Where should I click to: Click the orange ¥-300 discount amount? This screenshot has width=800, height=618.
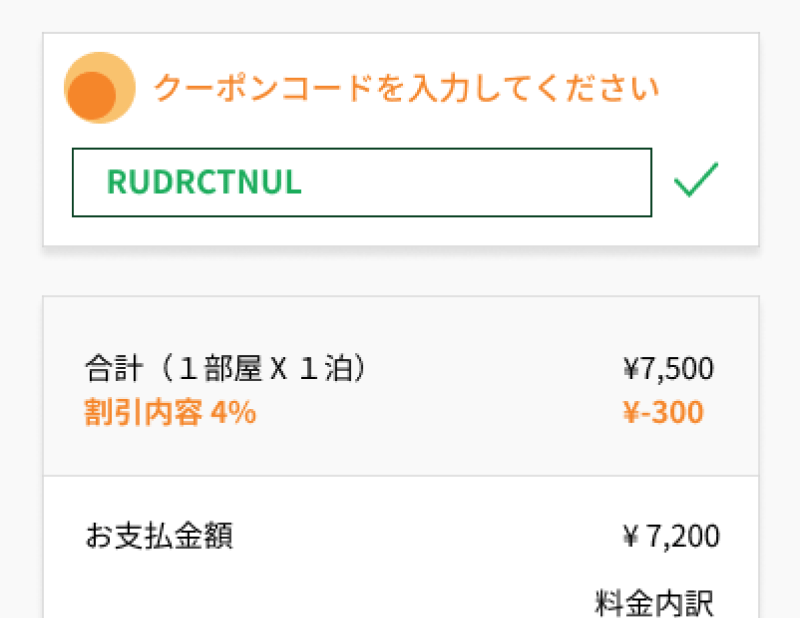coord(663,412)
